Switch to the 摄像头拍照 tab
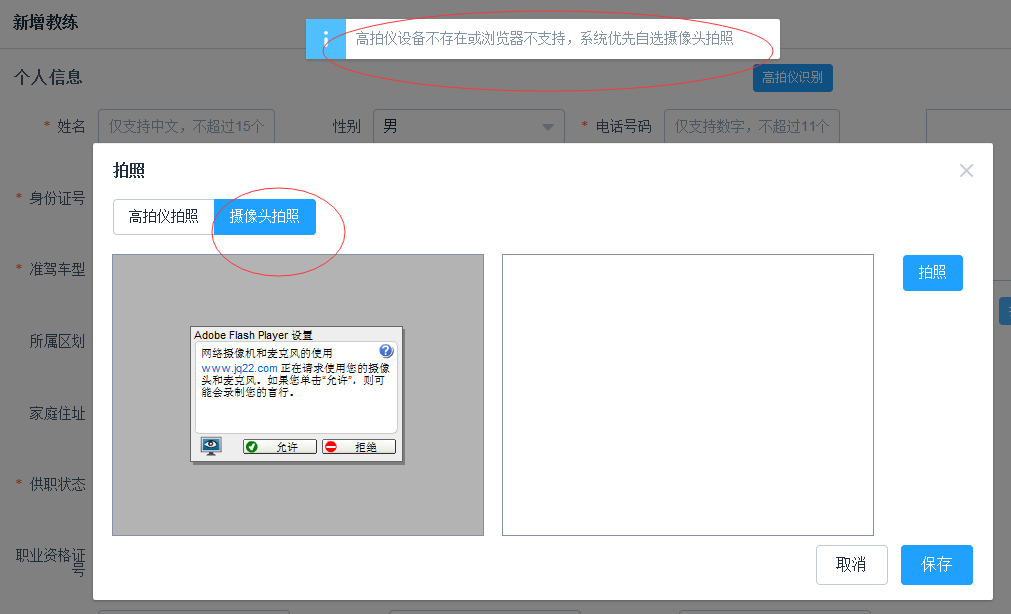The height and width of the screenshot is (614, 1011). click(x=264, y=216)
